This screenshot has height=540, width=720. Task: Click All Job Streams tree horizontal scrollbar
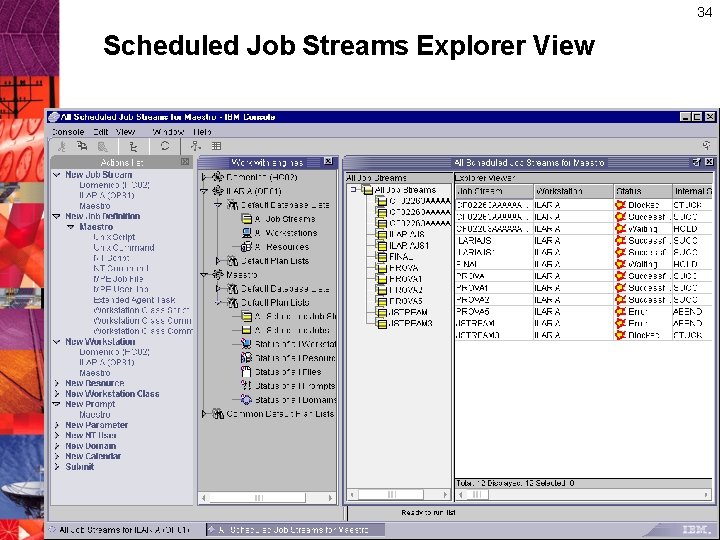pos(398,495)
